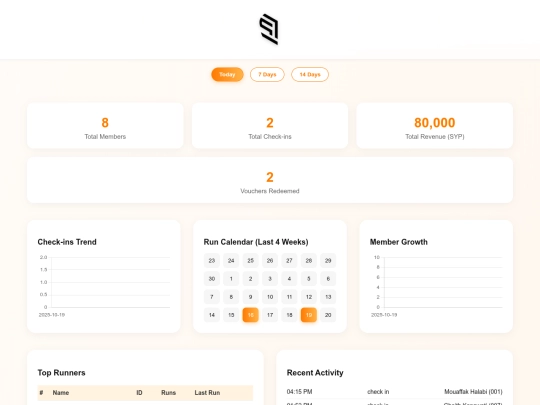Select highlighted calendar day 19
Viewport: 540px width, 405px height.
click(x=309, y=315)
